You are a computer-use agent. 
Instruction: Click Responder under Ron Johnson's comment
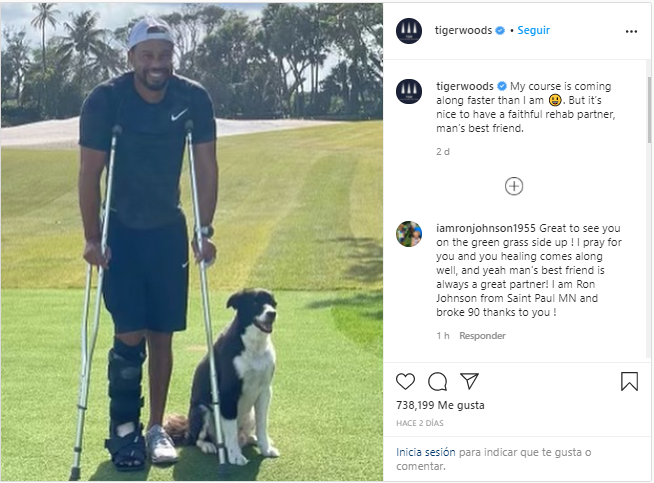[x=482, y=336]
